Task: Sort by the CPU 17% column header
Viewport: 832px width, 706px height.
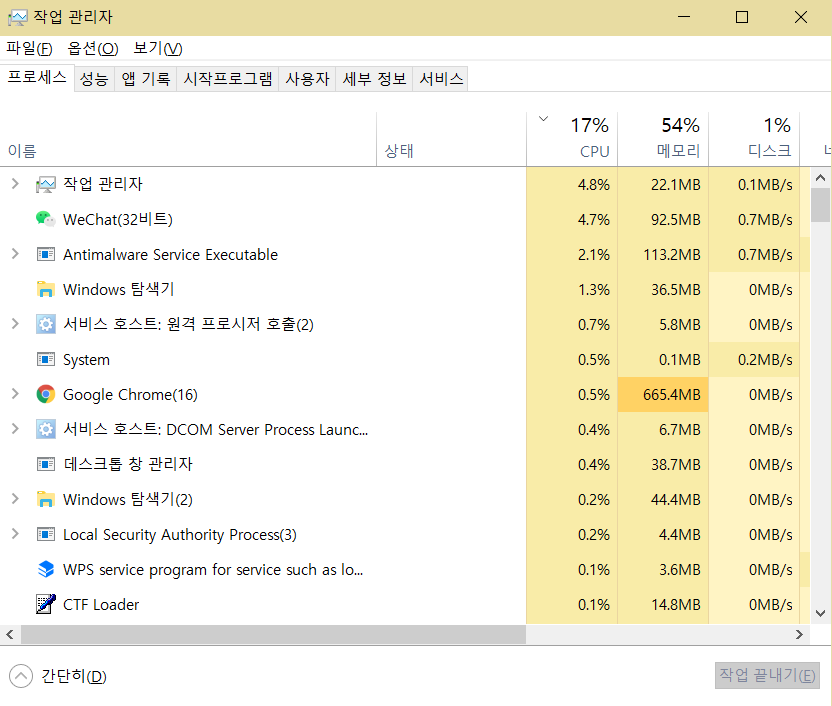Action: coord(572,139)
